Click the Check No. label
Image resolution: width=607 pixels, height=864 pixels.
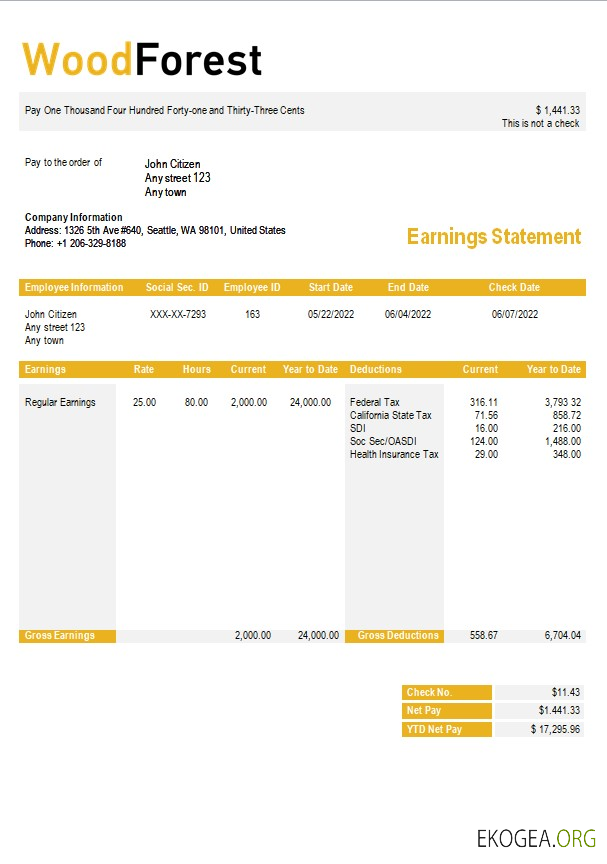tap(429, 692)
